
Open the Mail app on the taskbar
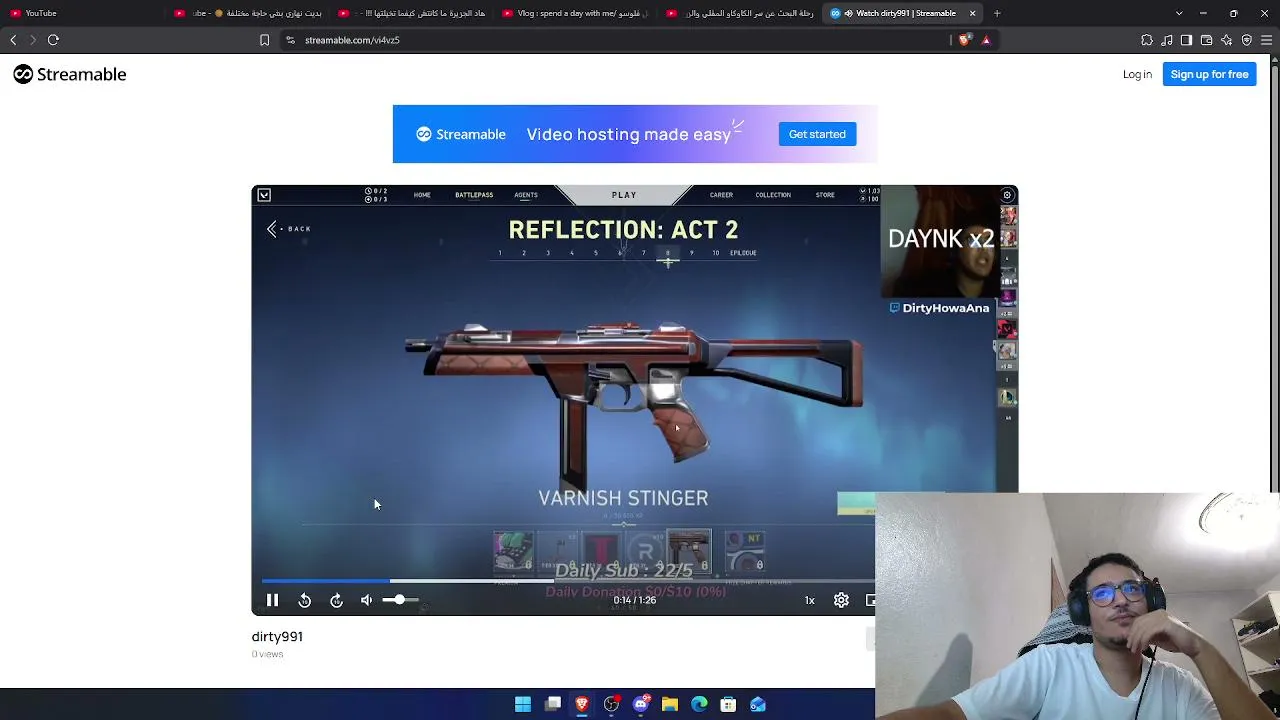coord(758,705)
